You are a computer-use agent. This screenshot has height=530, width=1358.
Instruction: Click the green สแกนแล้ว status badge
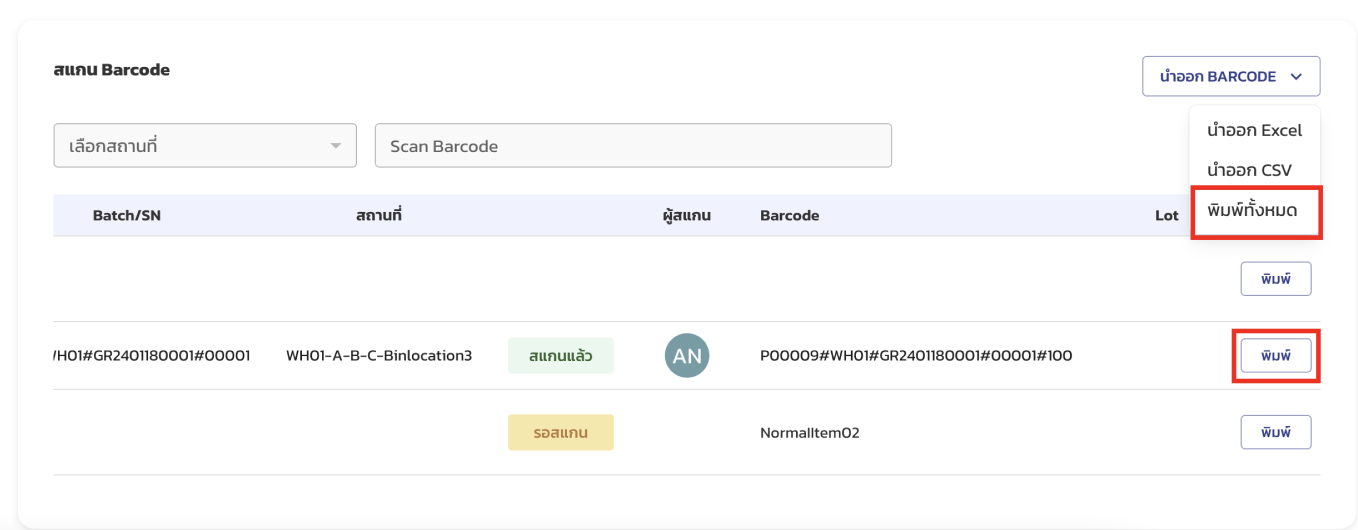coord(560,355)
